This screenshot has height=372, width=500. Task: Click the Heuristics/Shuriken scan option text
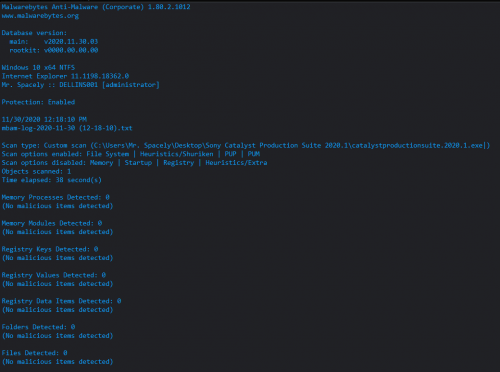177,154
